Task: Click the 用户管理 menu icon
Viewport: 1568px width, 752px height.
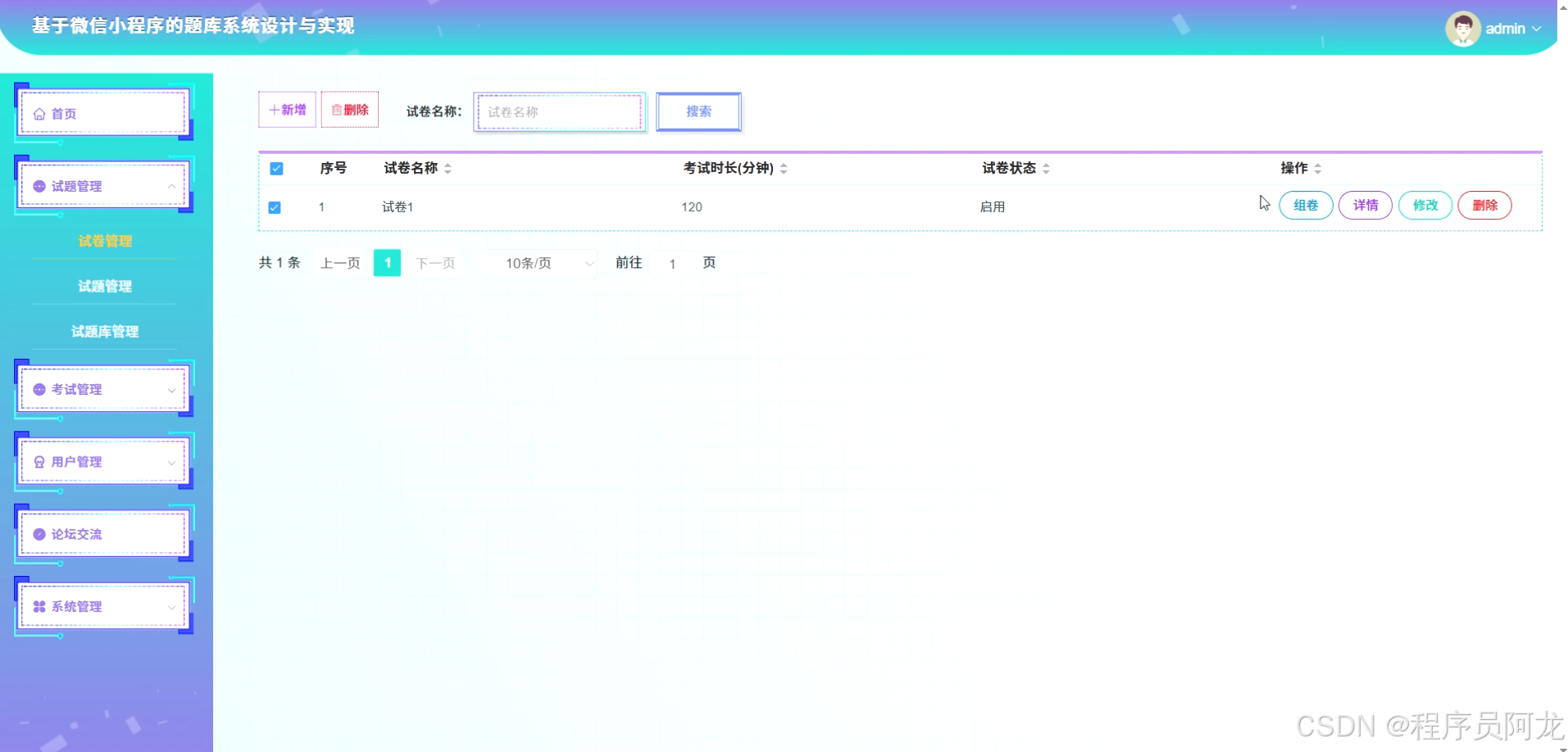Action: (x=39, y=462)
